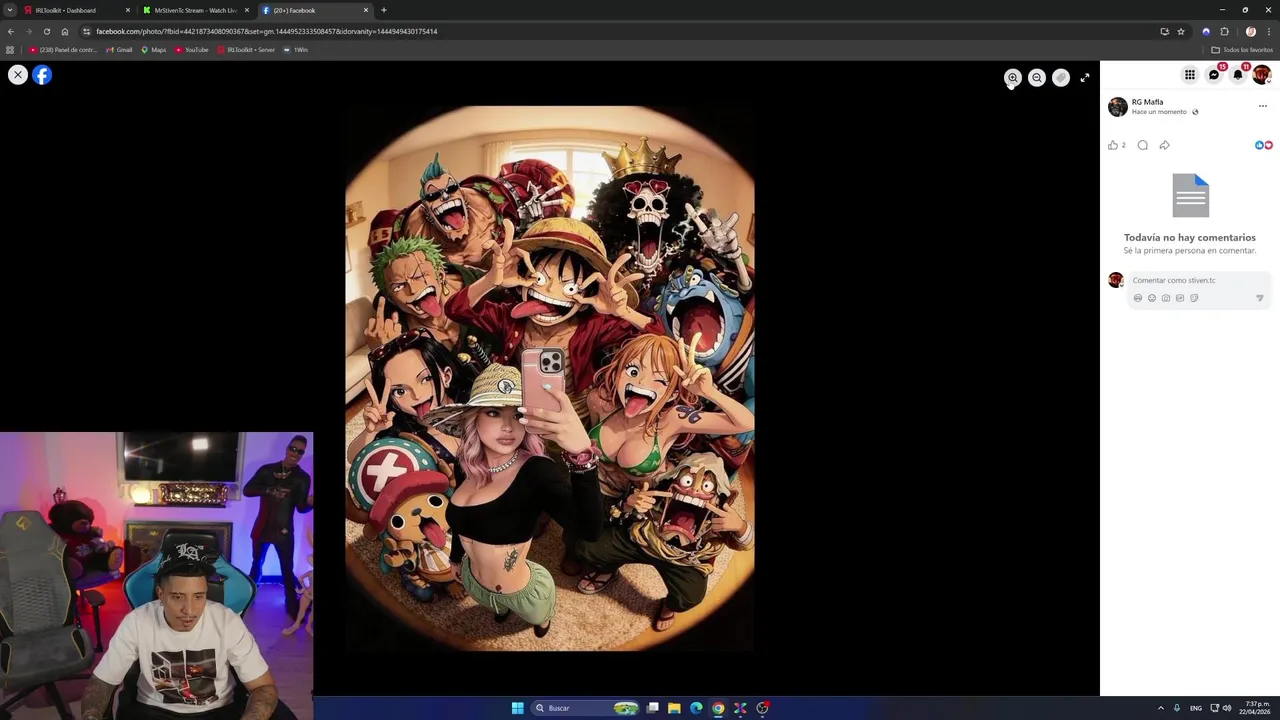Open the Facebook apps grid menu

click(x=1190, y=75)
